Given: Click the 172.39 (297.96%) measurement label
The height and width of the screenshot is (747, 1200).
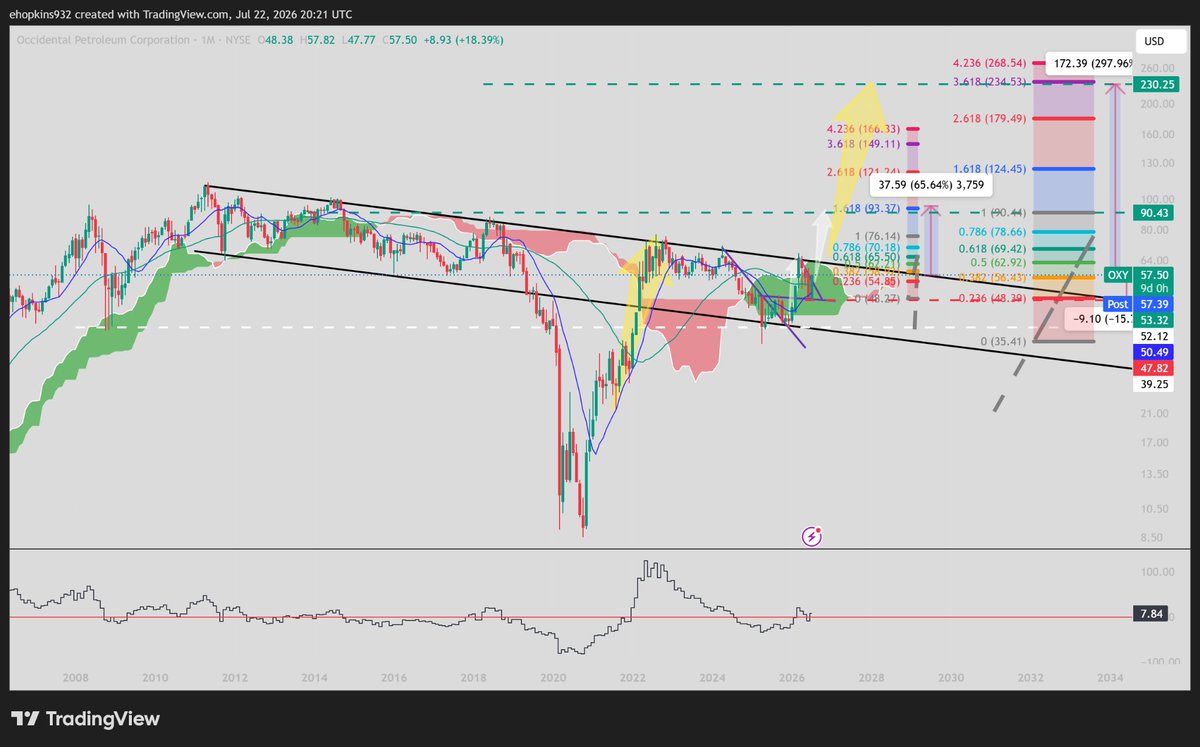Looking at the screenshot, I should [1090, 62].
